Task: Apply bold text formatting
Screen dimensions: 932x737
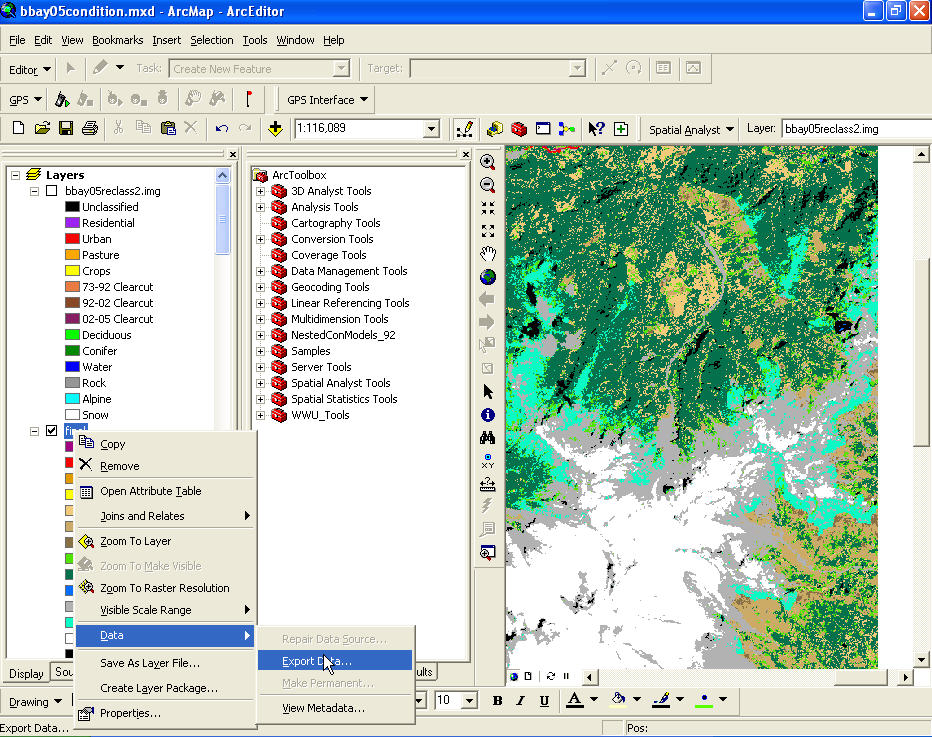Action: coord(498,701)
